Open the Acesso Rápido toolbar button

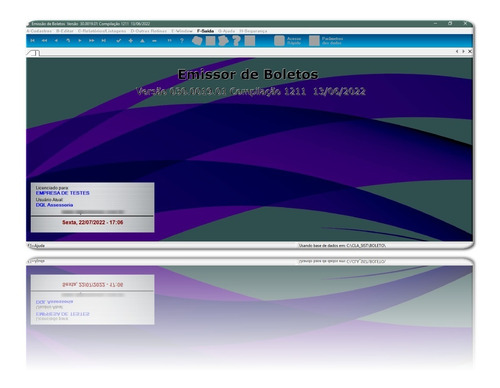pos(287,41)
